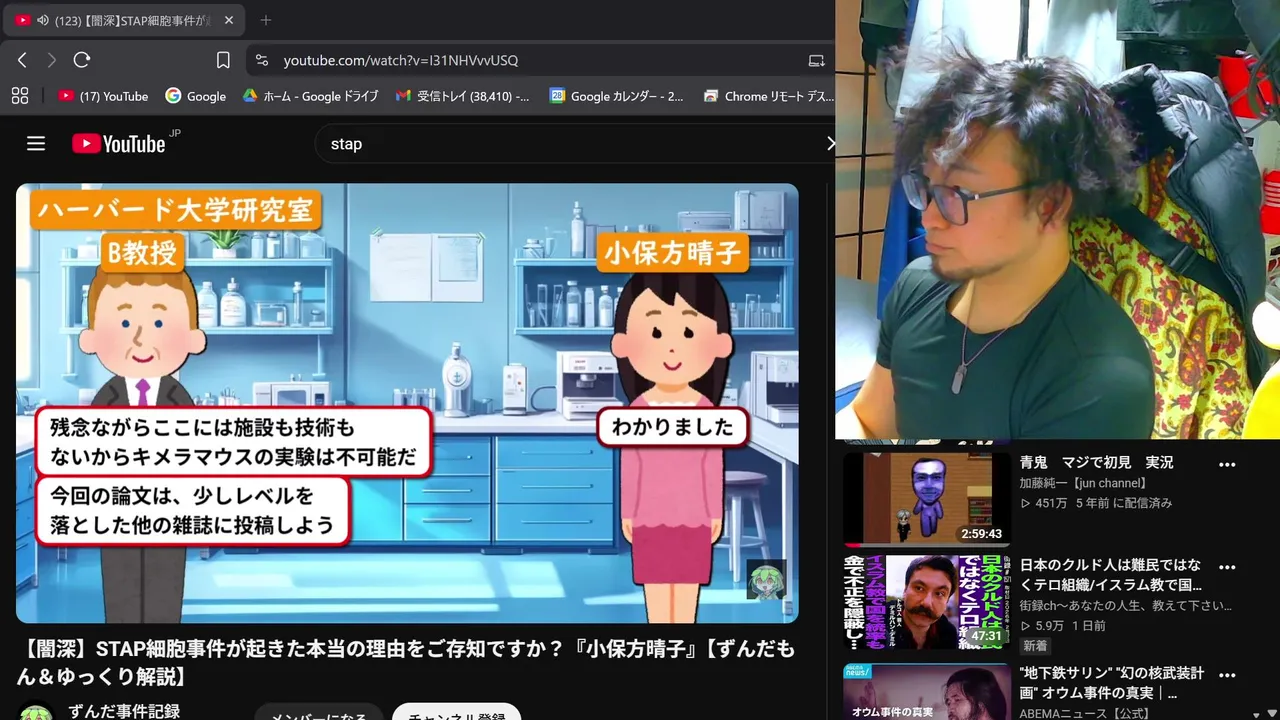The image size is (1280, 720).
Task: Open 加藤純一 jun channel name
Action: (x=1082, y=483)
